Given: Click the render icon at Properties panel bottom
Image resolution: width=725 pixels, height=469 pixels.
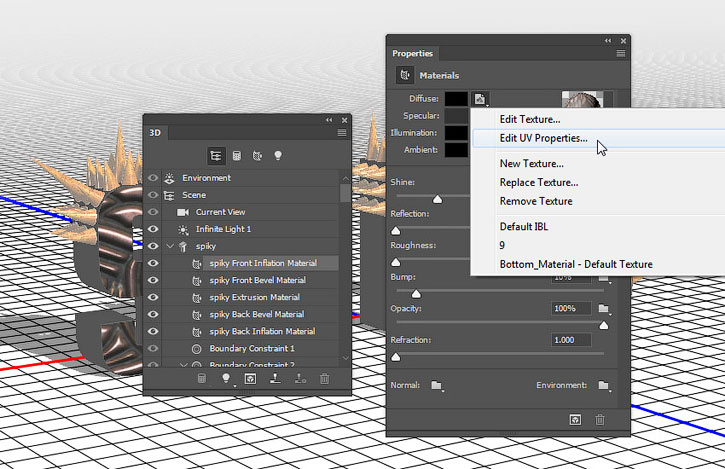Looking at the screenshot, I should pos(575,420).
